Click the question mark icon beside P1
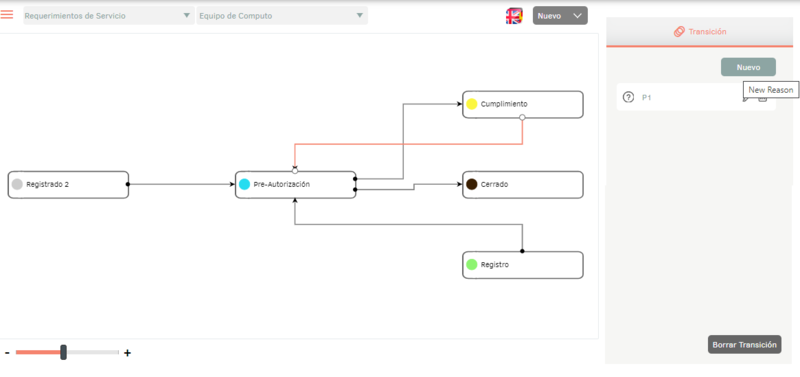 pyautogui.click(x=629, y=97)
